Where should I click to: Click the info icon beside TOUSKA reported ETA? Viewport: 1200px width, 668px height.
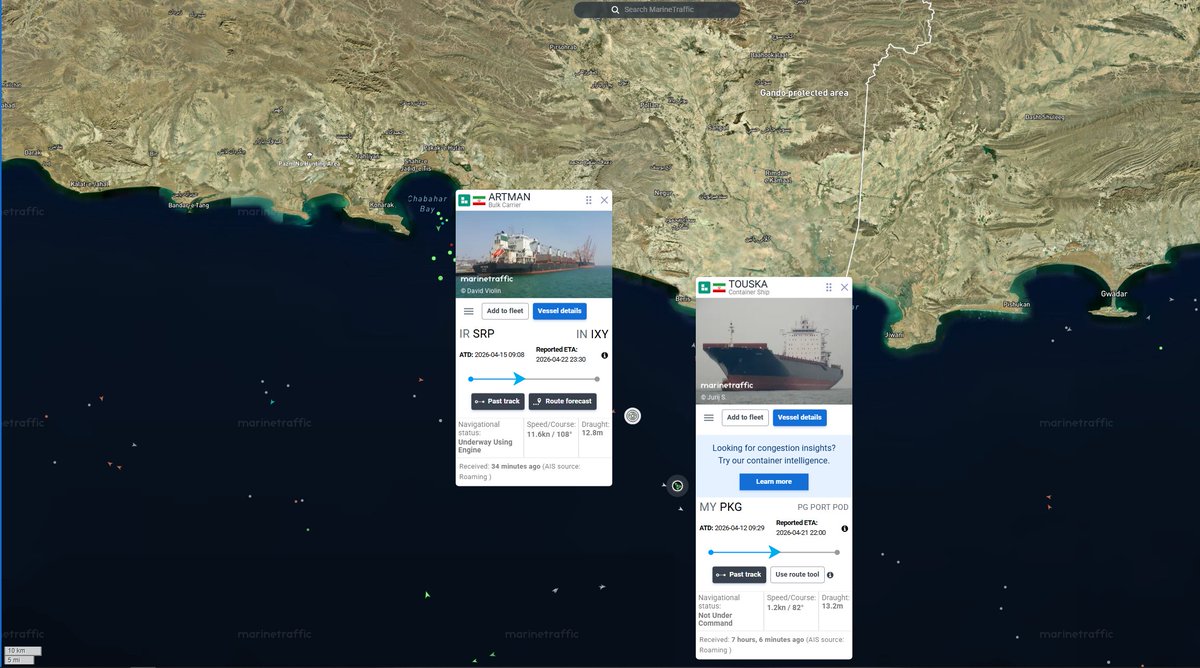coord(845,528)
